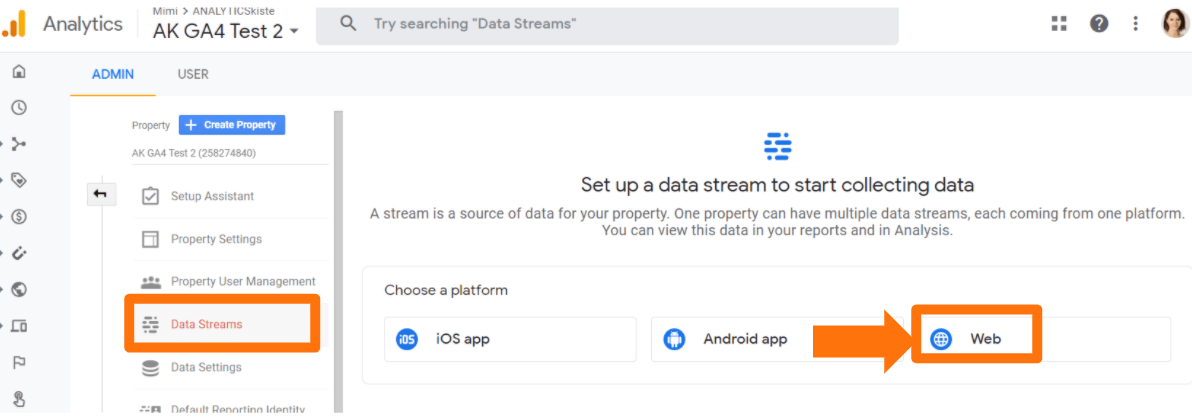Open the Google apps grid icon
Viewport: 1192px width, 419px height.
coord(1059,24)
